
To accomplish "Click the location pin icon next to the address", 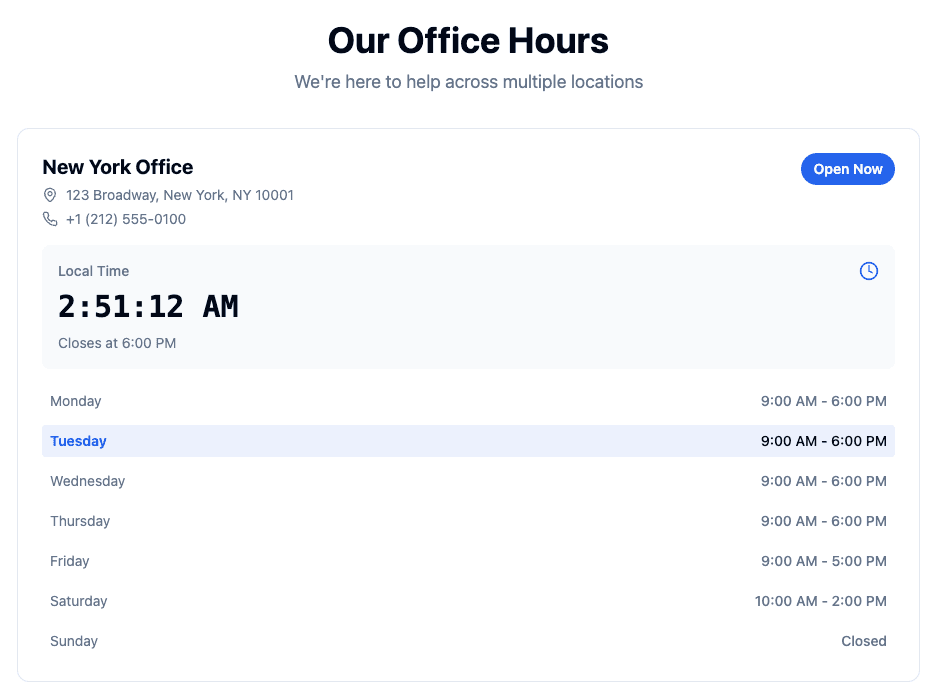I will coord(50,195).
